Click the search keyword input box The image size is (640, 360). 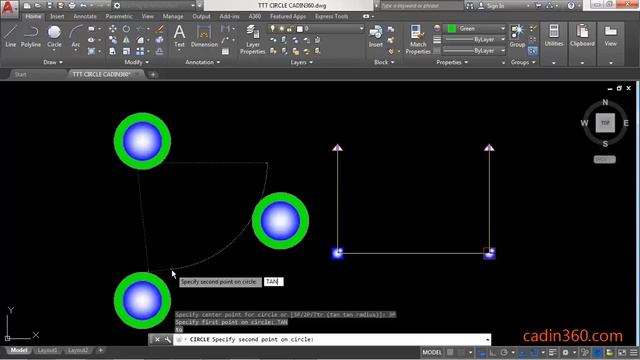click(x=422, y=6)
